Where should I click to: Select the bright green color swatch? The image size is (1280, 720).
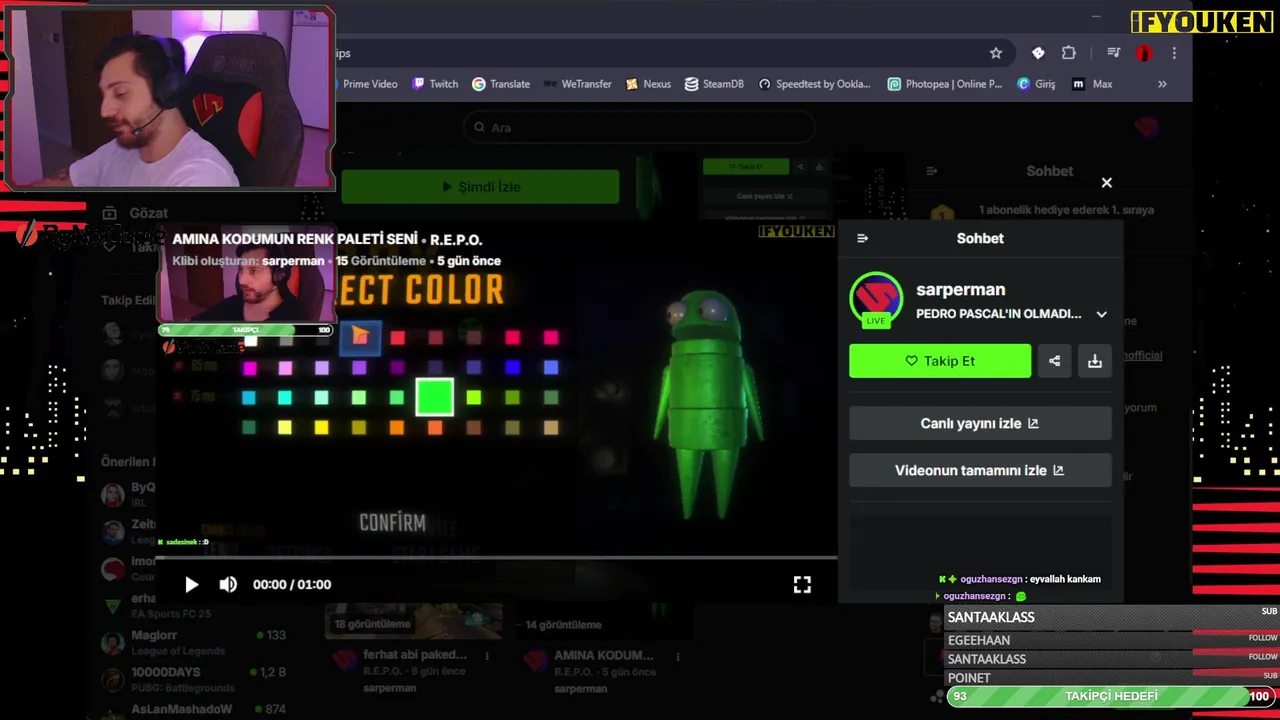(435, 397)
